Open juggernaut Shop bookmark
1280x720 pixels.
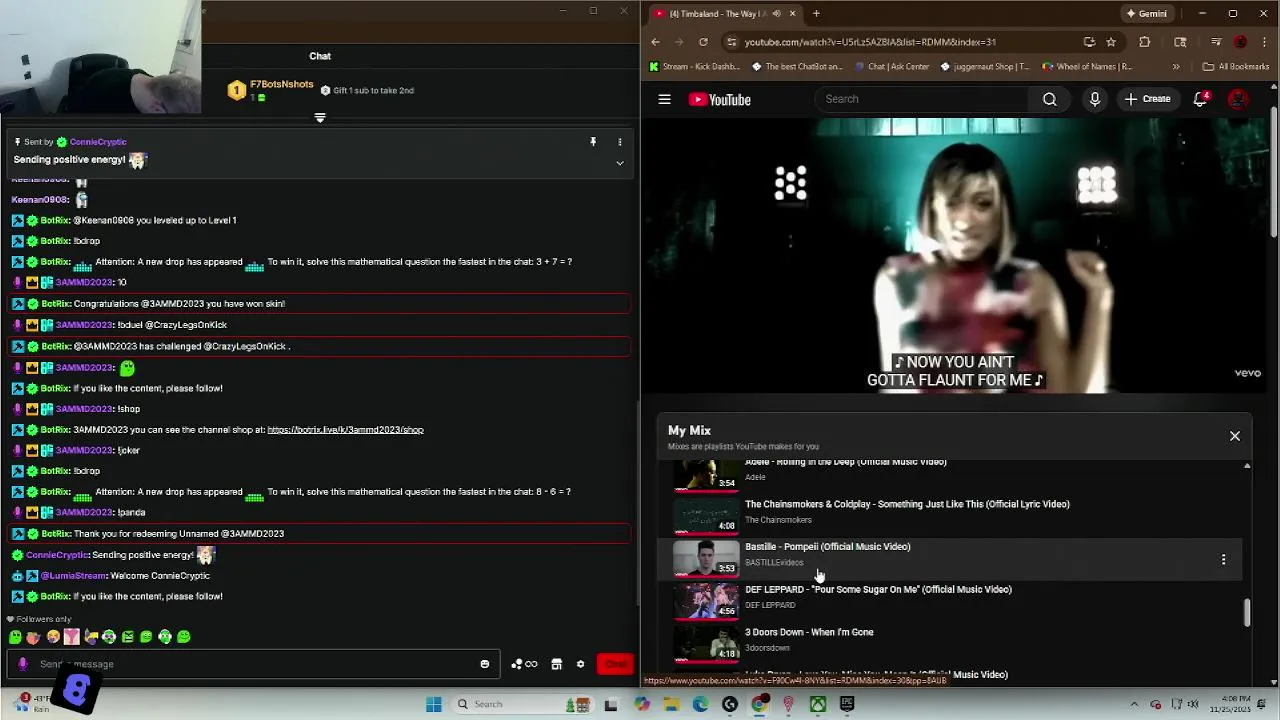coord(985,67)
